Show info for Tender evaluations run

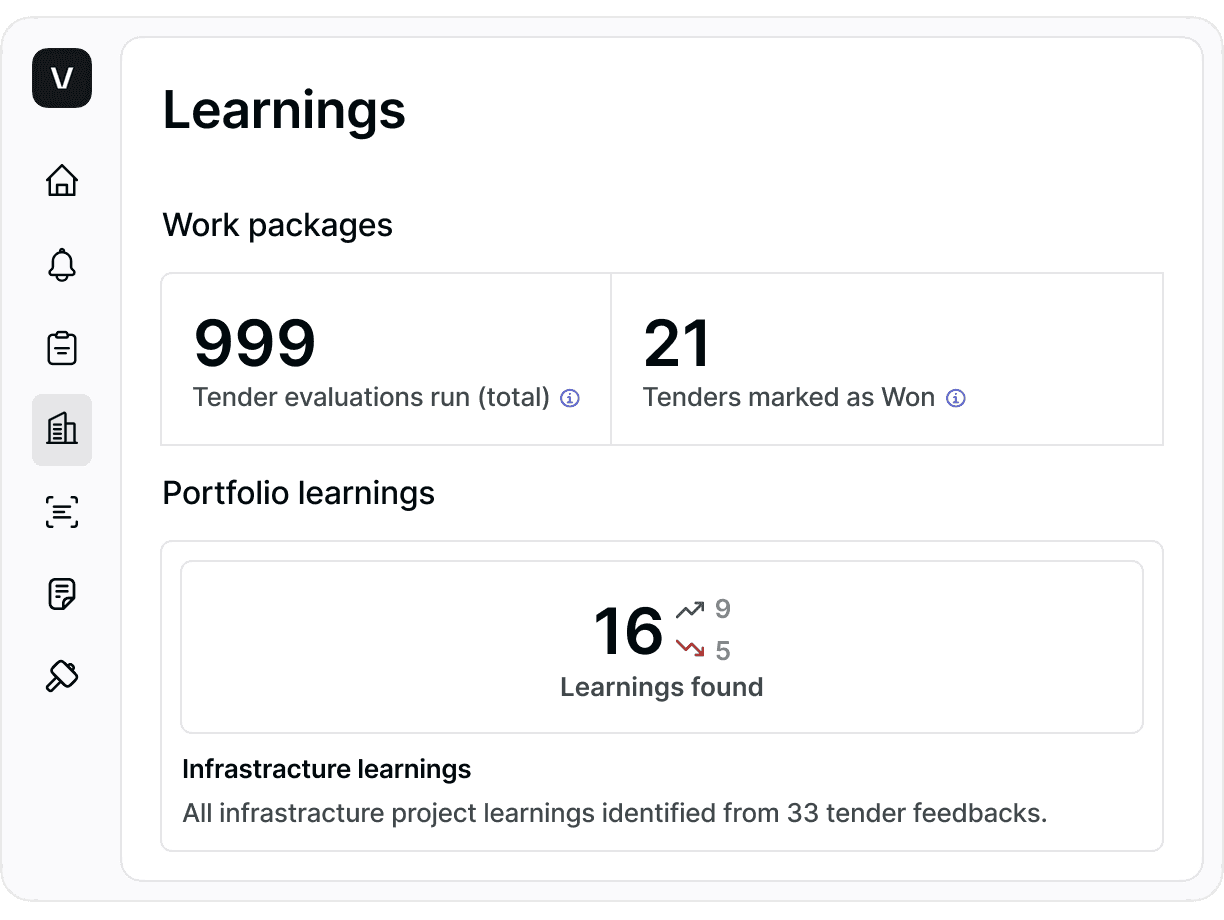pyautogui.click(x=570, y=398)
